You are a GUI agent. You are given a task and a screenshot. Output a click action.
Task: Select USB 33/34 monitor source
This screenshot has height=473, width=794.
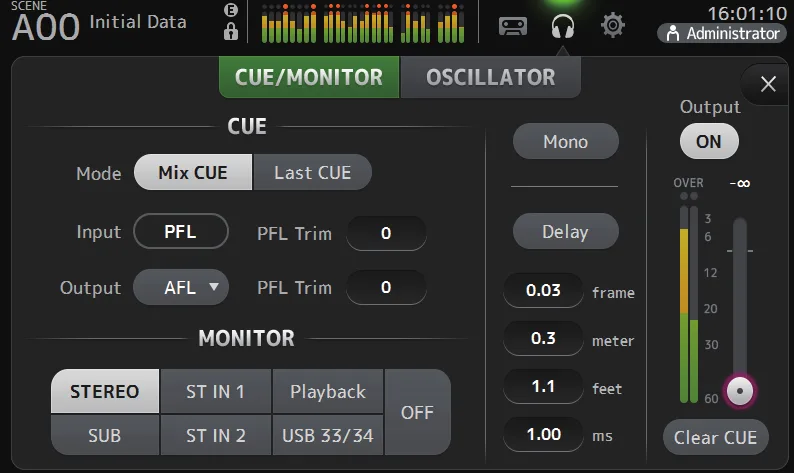point(328,435)
